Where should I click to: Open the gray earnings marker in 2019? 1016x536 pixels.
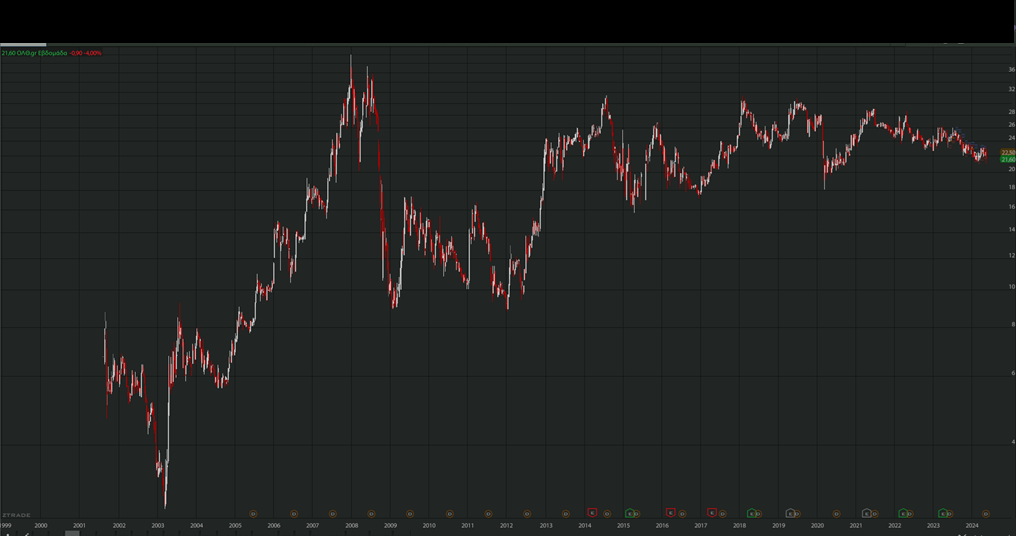tap(790, 513)
